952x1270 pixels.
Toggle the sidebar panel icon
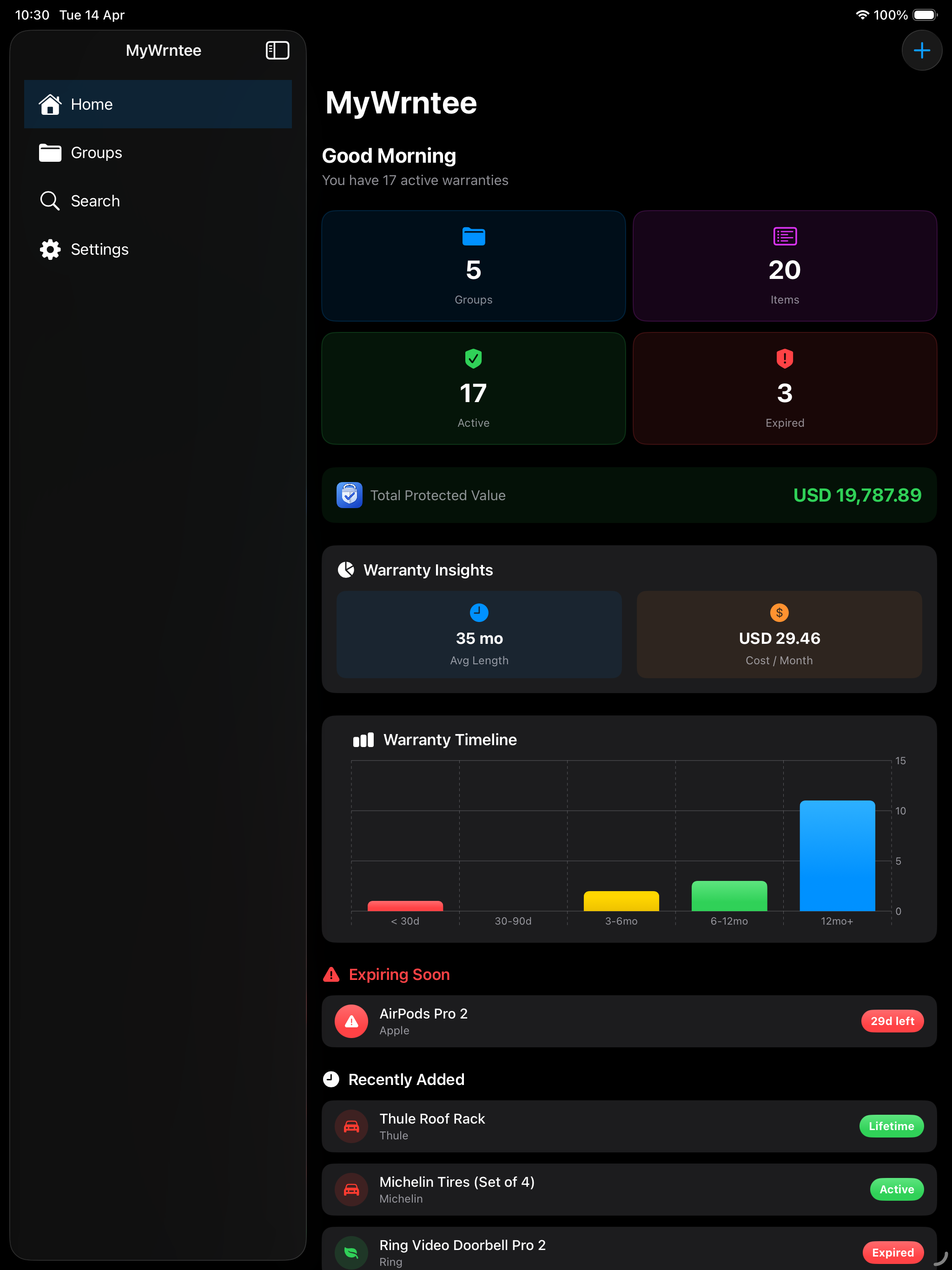pyautogui.click(x=278, y=51)
